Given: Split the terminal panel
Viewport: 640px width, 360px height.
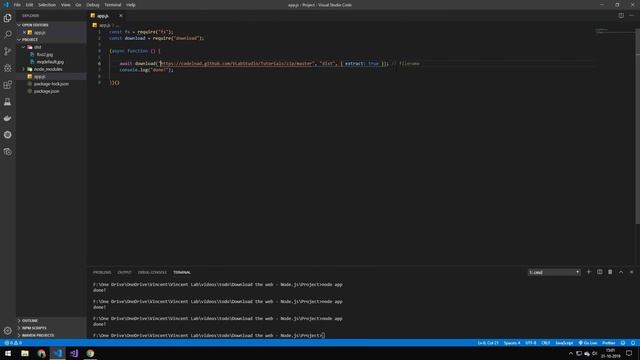Looking at the screenshot, I should coord(600,272).
